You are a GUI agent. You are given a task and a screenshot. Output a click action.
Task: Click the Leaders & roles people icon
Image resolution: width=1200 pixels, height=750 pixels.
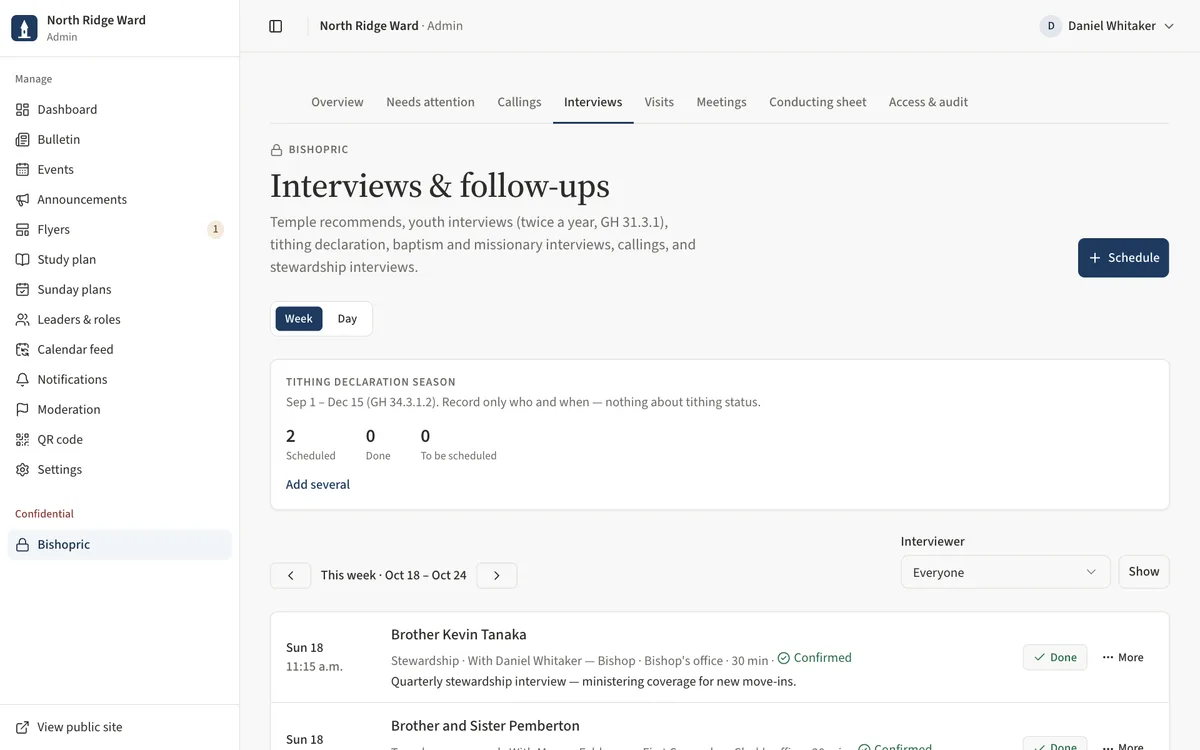pyautogui.click(x=22, y=319)
